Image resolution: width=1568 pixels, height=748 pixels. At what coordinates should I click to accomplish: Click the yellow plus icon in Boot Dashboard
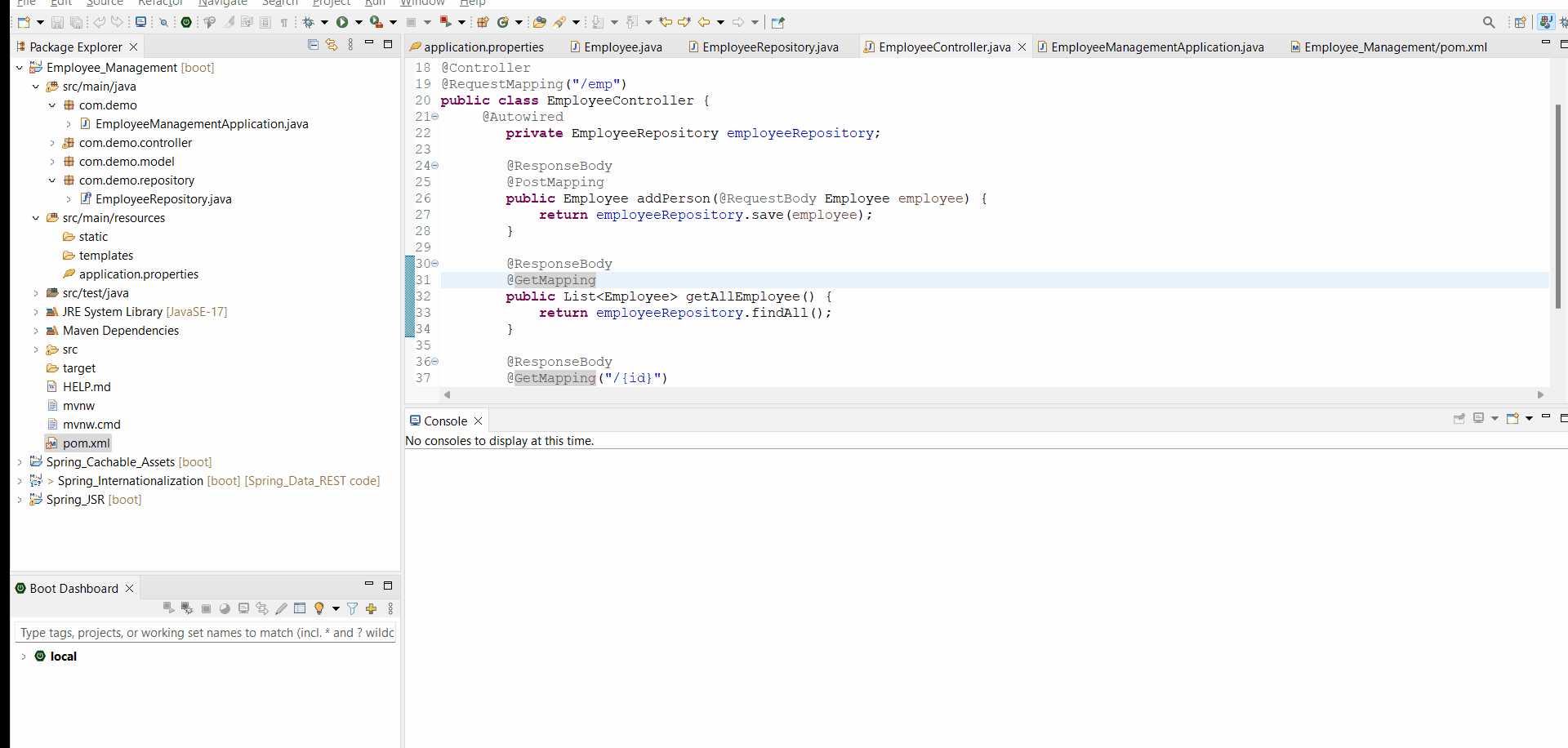click(372, 608)
